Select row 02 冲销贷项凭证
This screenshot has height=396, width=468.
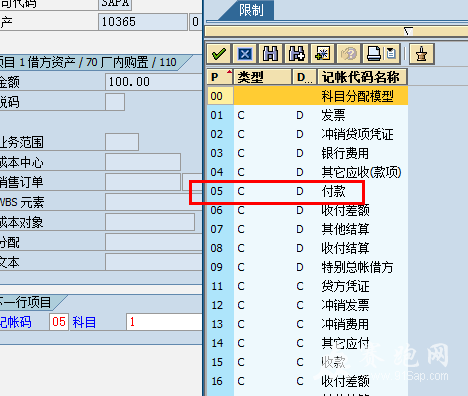click(307, 134)
